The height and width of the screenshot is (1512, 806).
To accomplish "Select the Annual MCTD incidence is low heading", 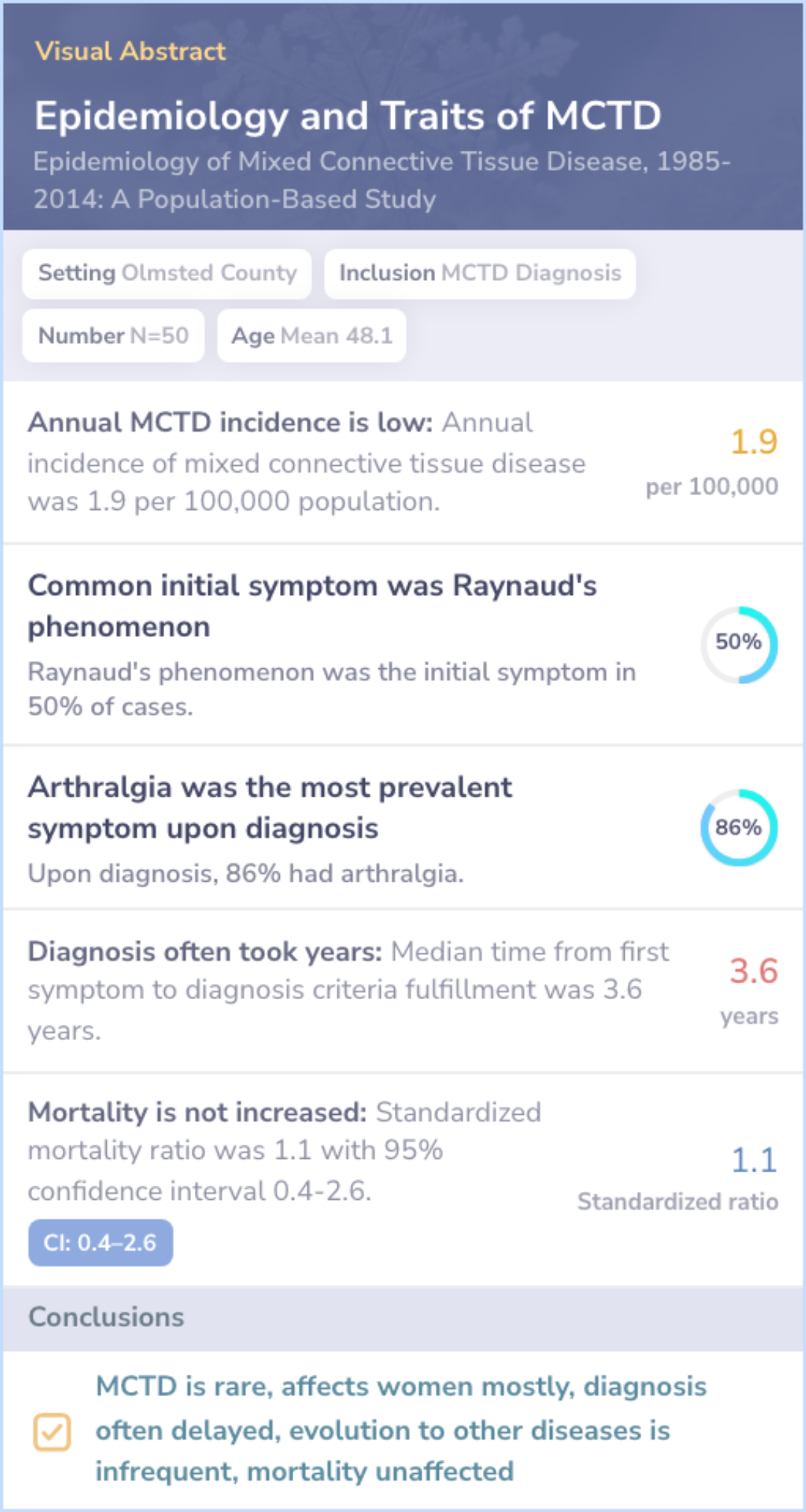I will pos(230,423).
